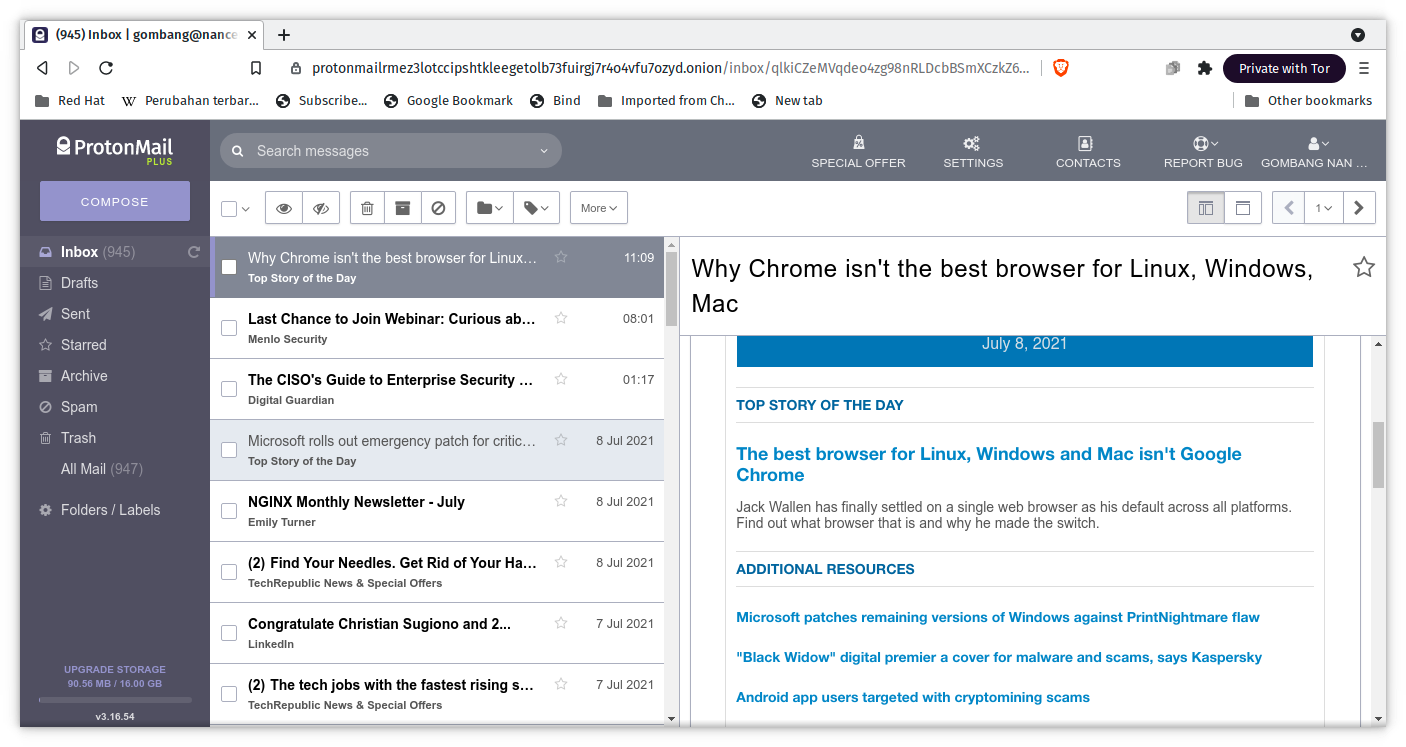Image resolution: width=1406 pixels, height=747 pixels.
Task: Open Report Bug dropdown
Action: (1203, 152)
